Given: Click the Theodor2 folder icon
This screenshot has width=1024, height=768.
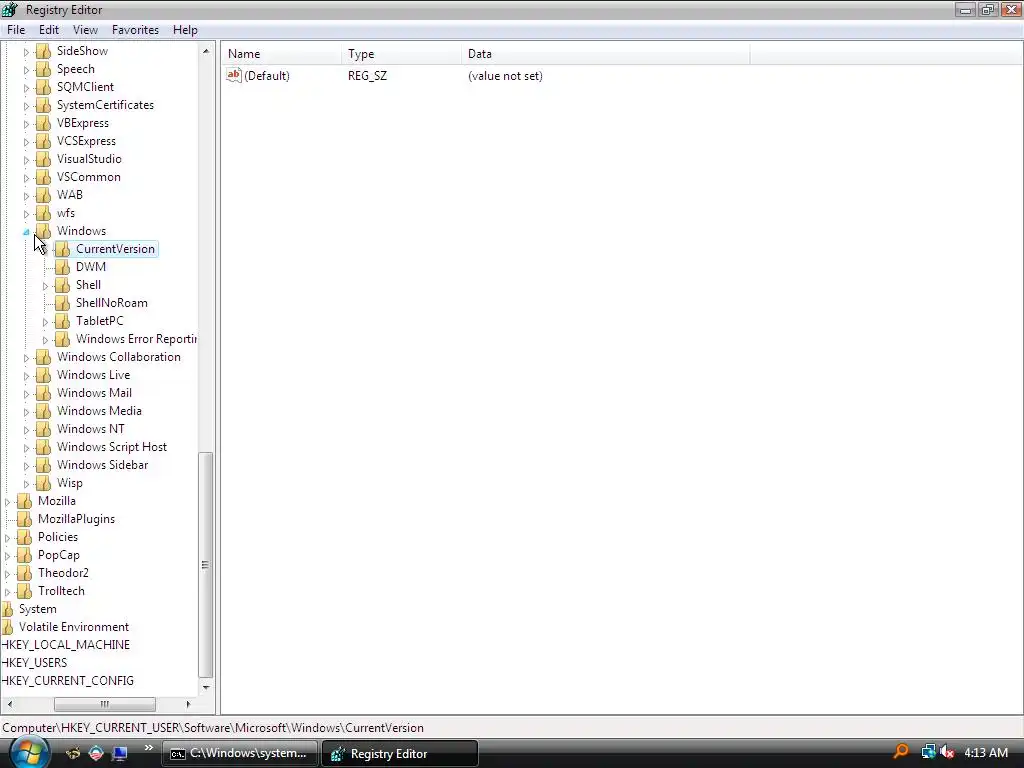Looking at the screenshot, I should click(24, 573).
